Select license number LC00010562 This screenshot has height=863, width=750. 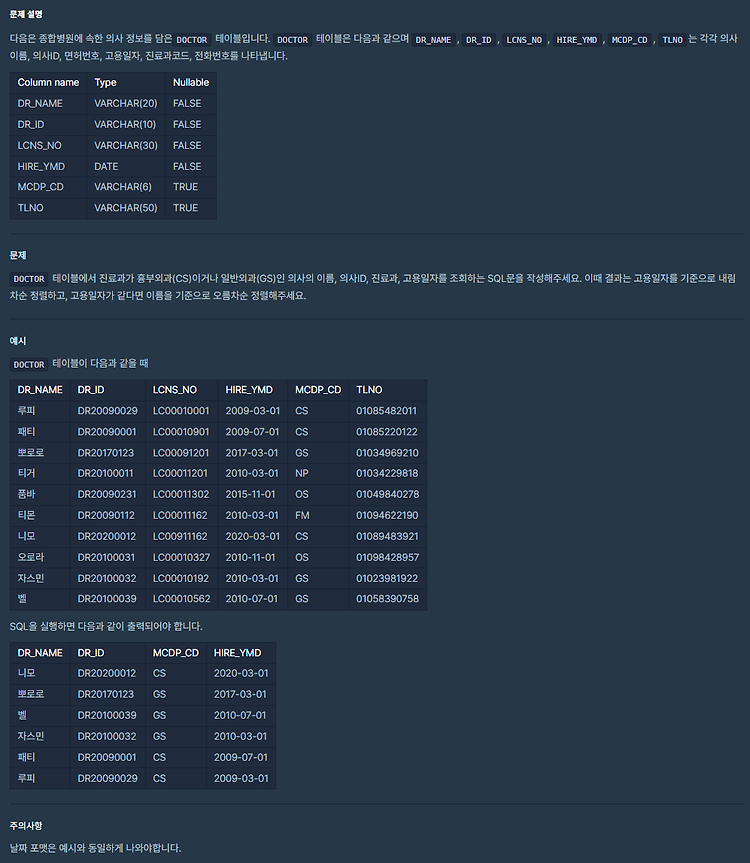182,598
